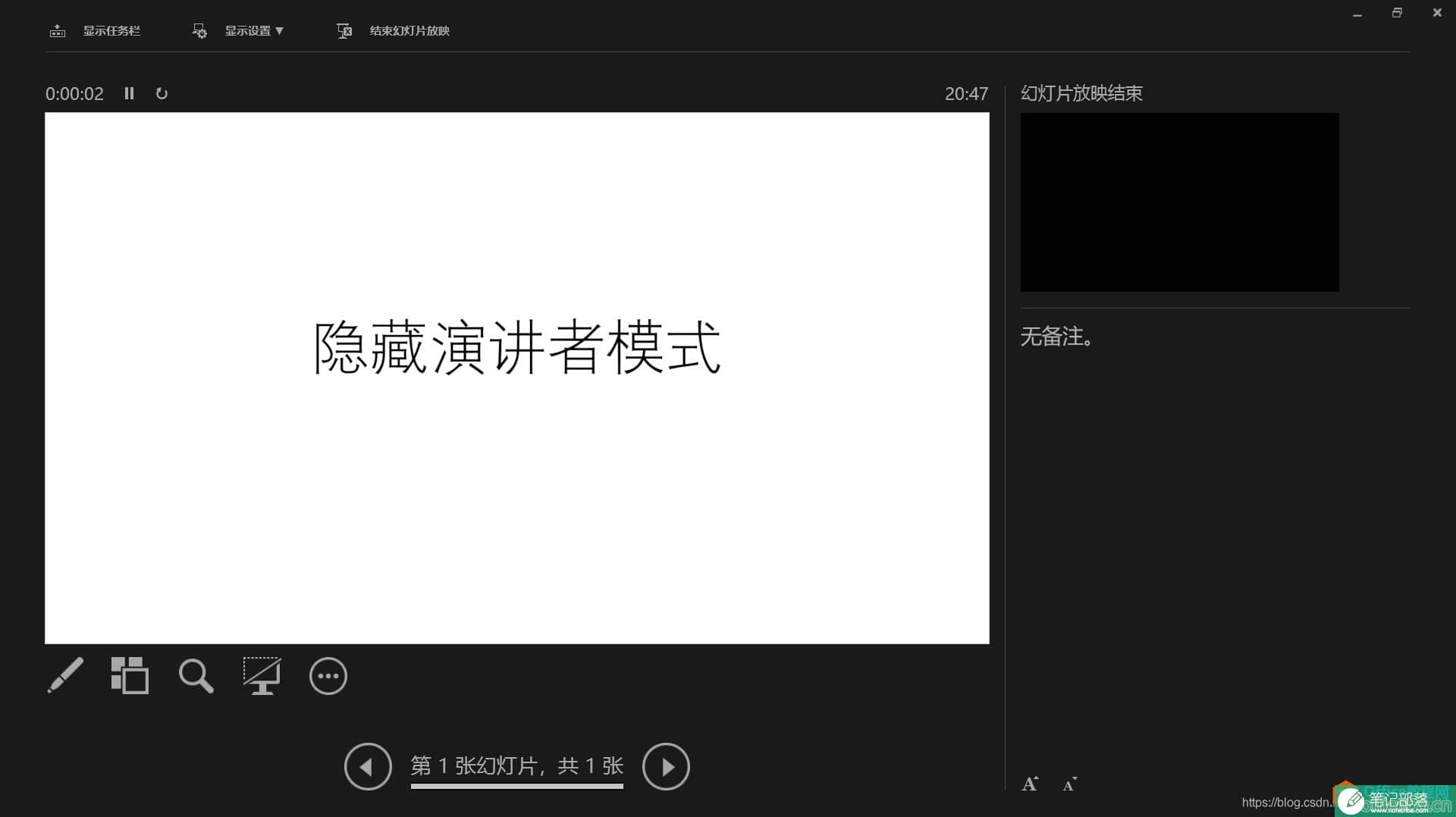This screenshot has height=817, width=1456.
Task: Click the slide counter 第 1 张幻灯片
Action: click(x=517, y=766)
